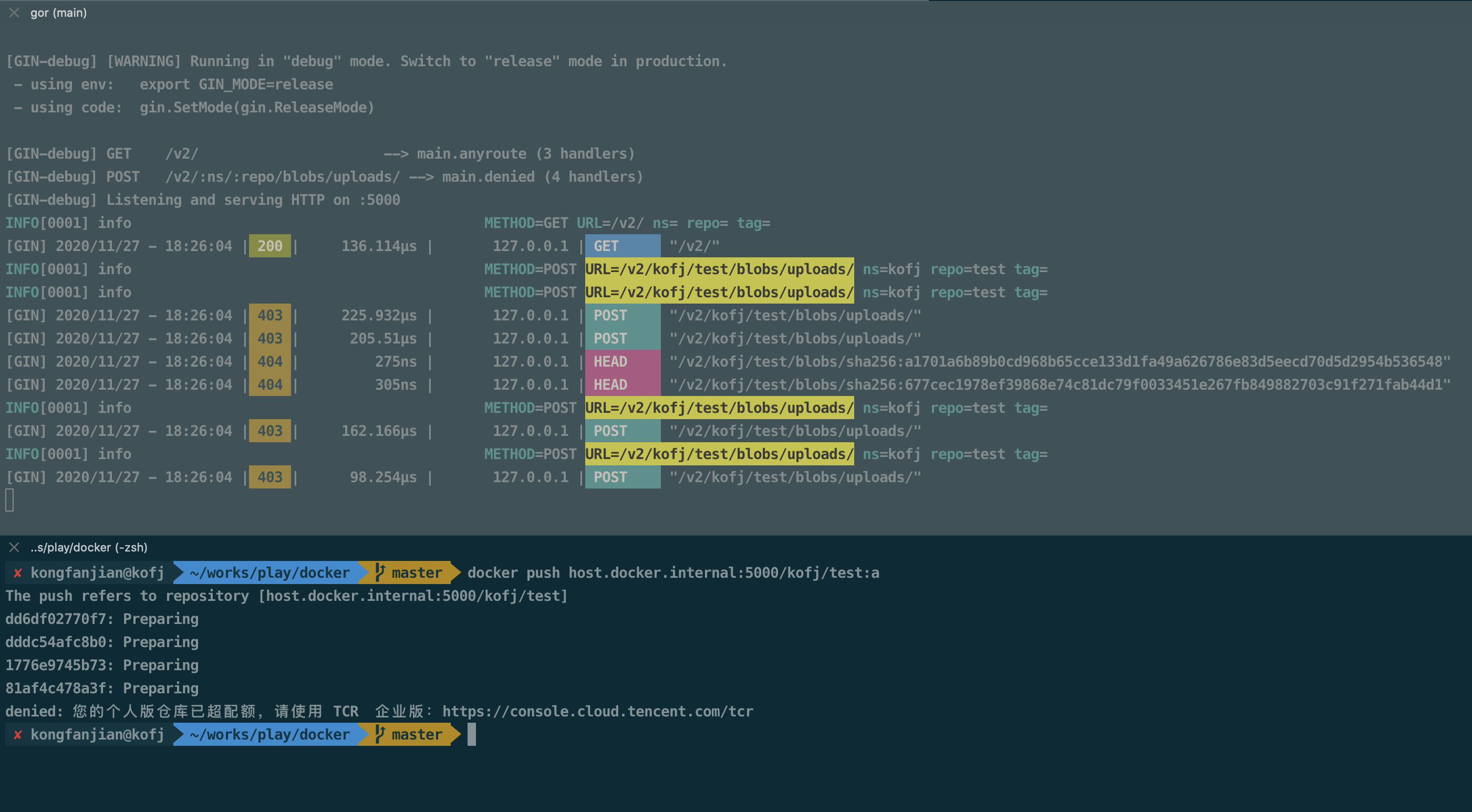The height and width of the screenshot is (812, 1472).
Task: Close the gor (main) pane
Action: (x=14, y=13)
